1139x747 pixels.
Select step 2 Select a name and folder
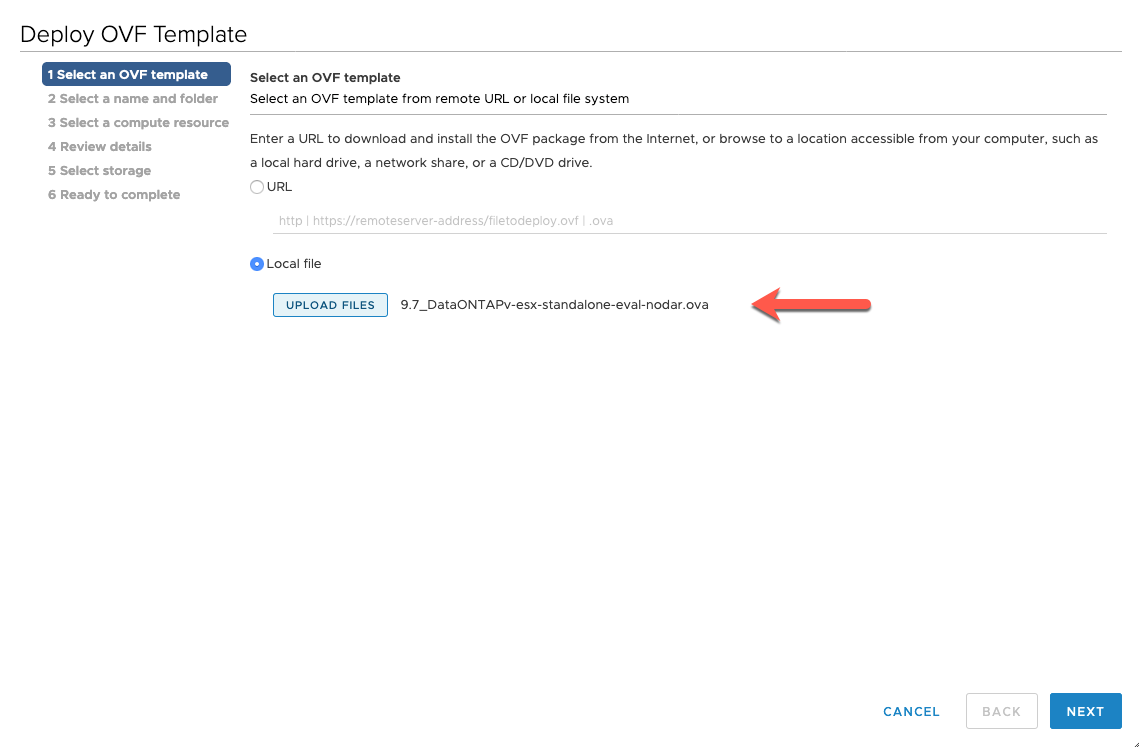(x=132, y=98)
